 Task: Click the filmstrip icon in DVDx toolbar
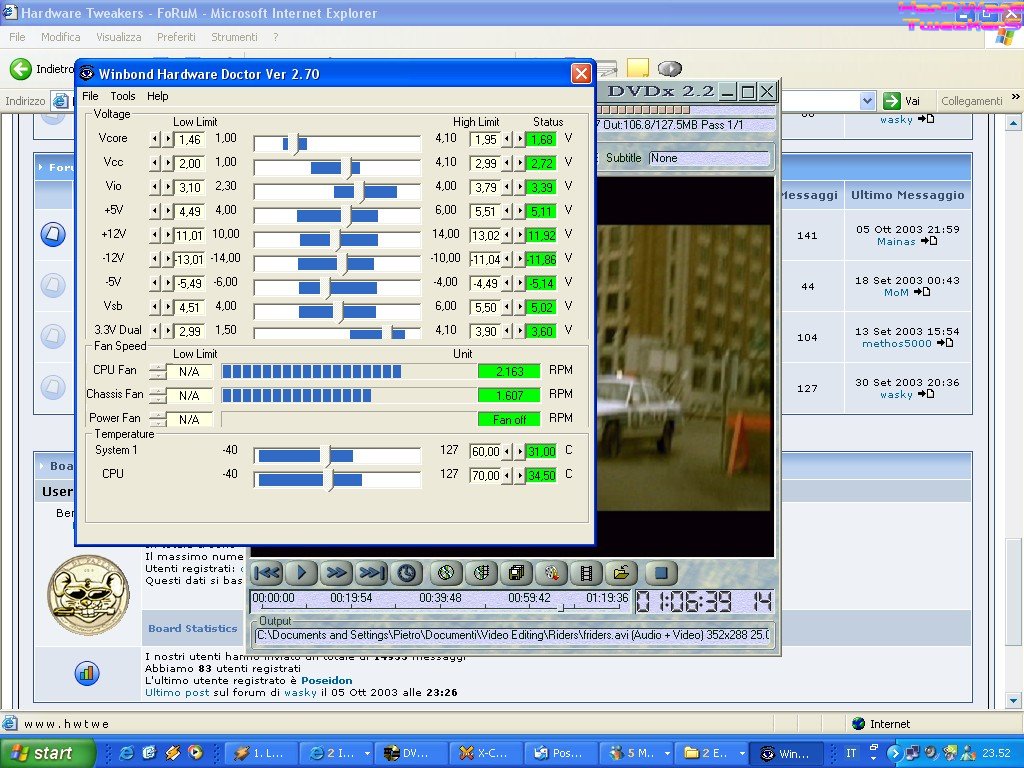pos(586,573)
